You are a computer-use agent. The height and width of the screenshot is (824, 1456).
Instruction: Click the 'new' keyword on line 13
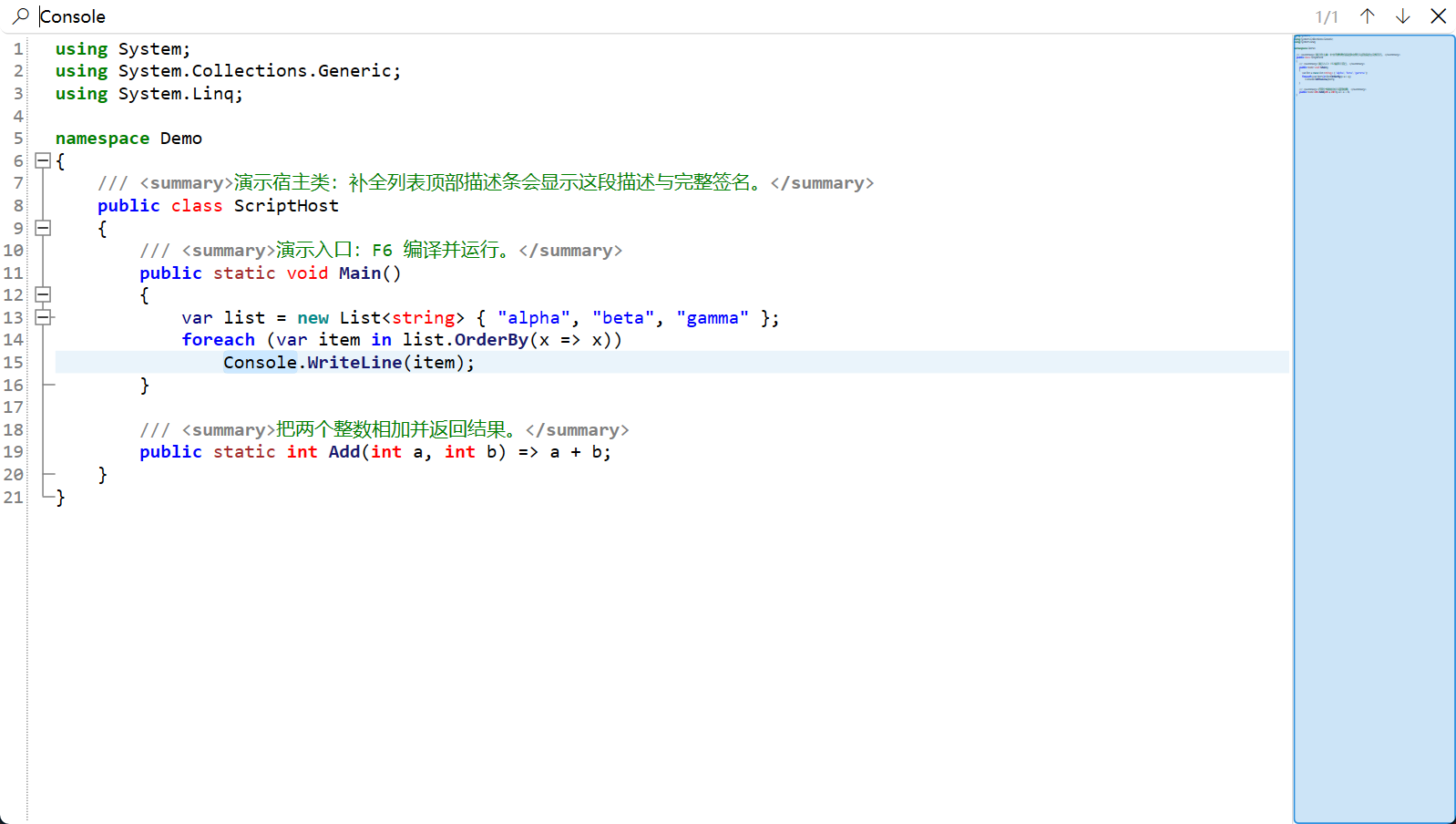point(313,317)
